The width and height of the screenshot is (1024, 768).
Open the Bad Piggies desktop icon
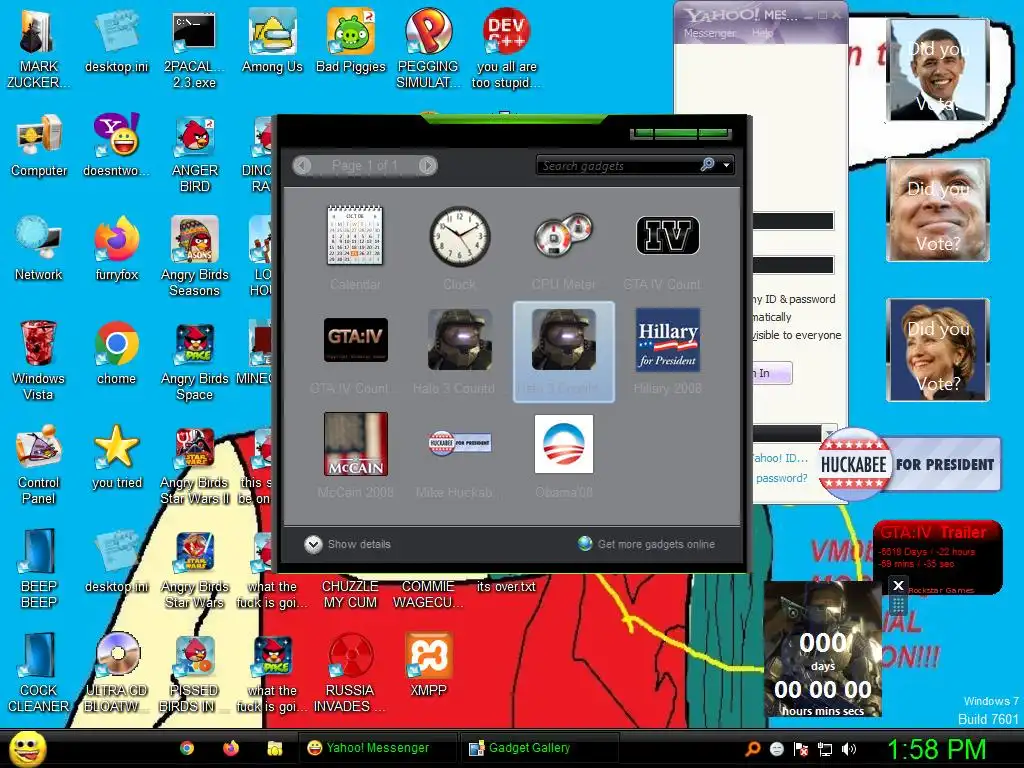351,41
